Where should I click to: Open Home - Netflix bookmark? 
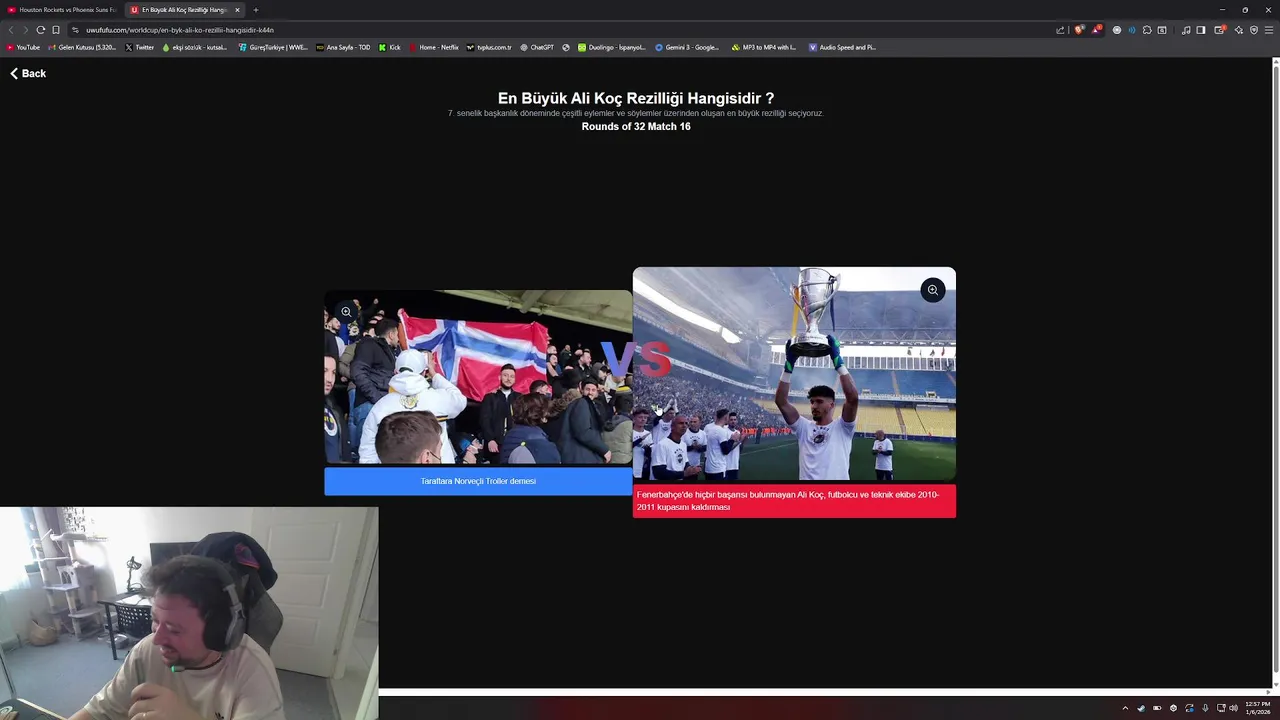[434, 47]
